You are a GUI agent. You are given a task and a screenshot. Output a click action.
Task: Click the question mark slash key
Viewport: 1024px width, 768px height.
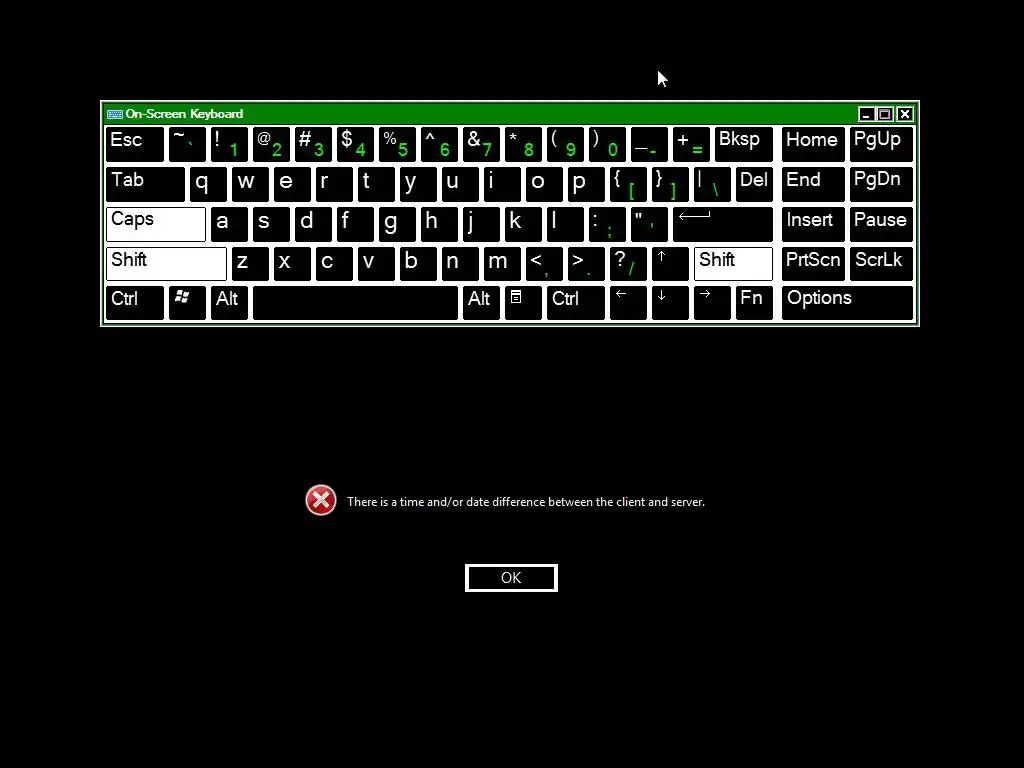[x=628, y=264]
